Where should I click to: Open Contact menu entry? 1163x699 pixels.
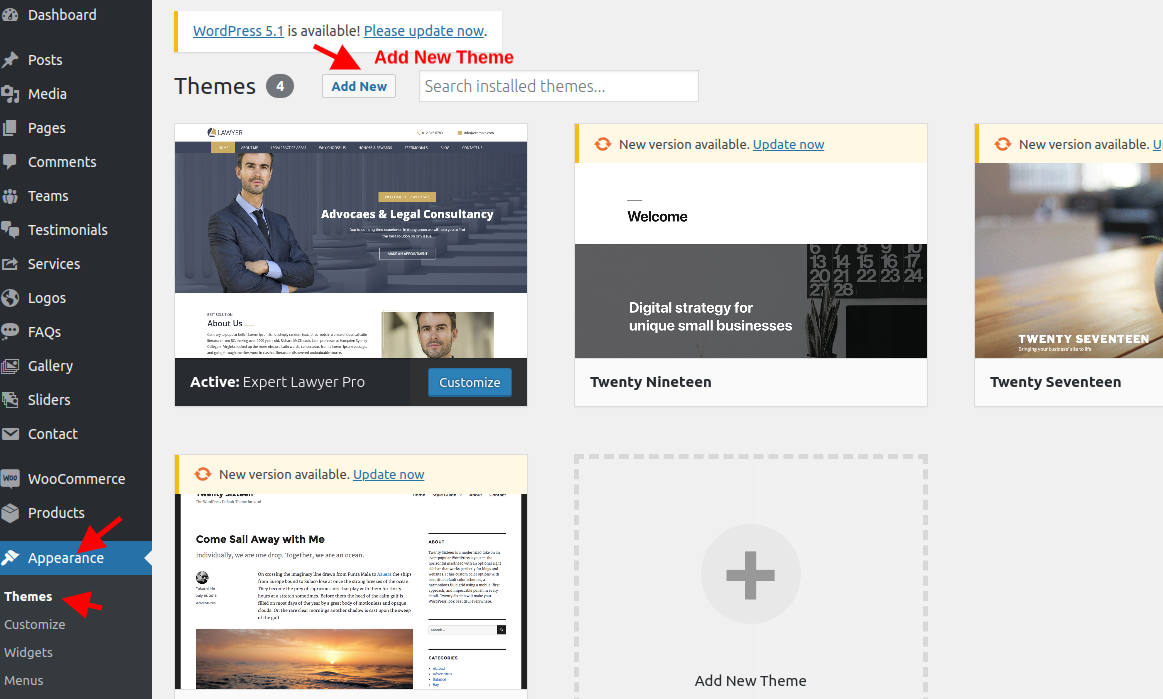tap(53, 434)
